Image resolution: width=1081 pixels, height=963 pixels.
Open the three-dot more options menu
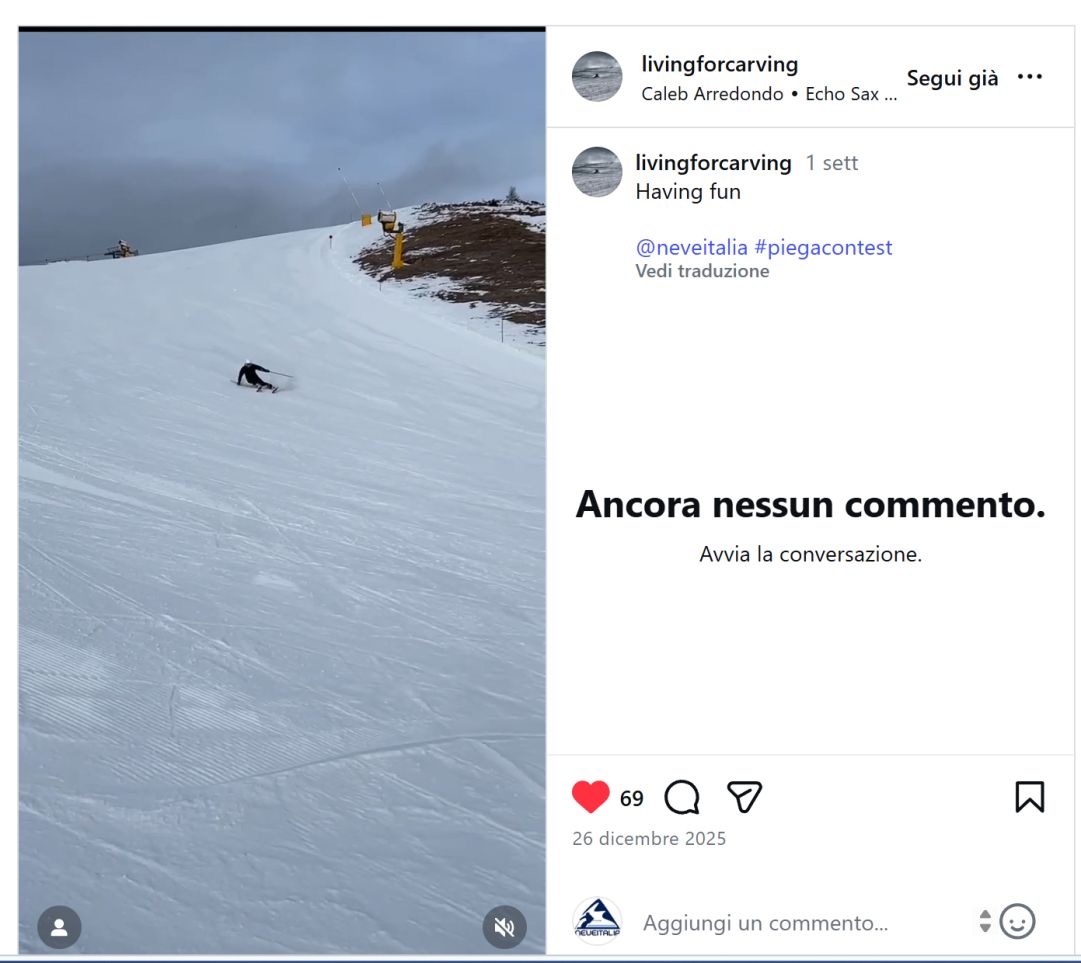coord(1030,77)
